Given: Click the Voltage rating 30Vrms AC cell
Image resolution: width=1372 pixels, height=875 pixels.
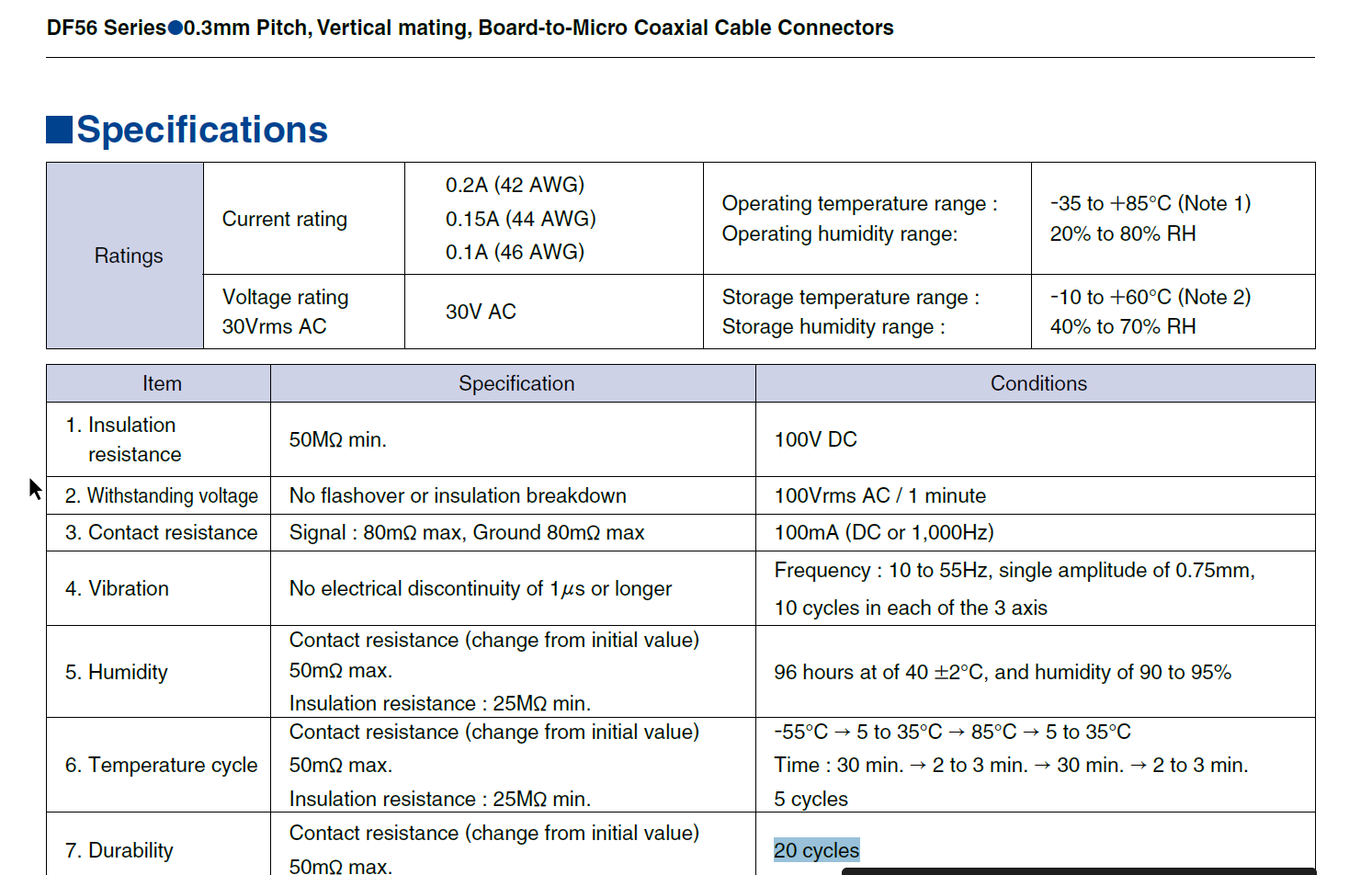Looking at the screenshot, I should click(285, 311).
